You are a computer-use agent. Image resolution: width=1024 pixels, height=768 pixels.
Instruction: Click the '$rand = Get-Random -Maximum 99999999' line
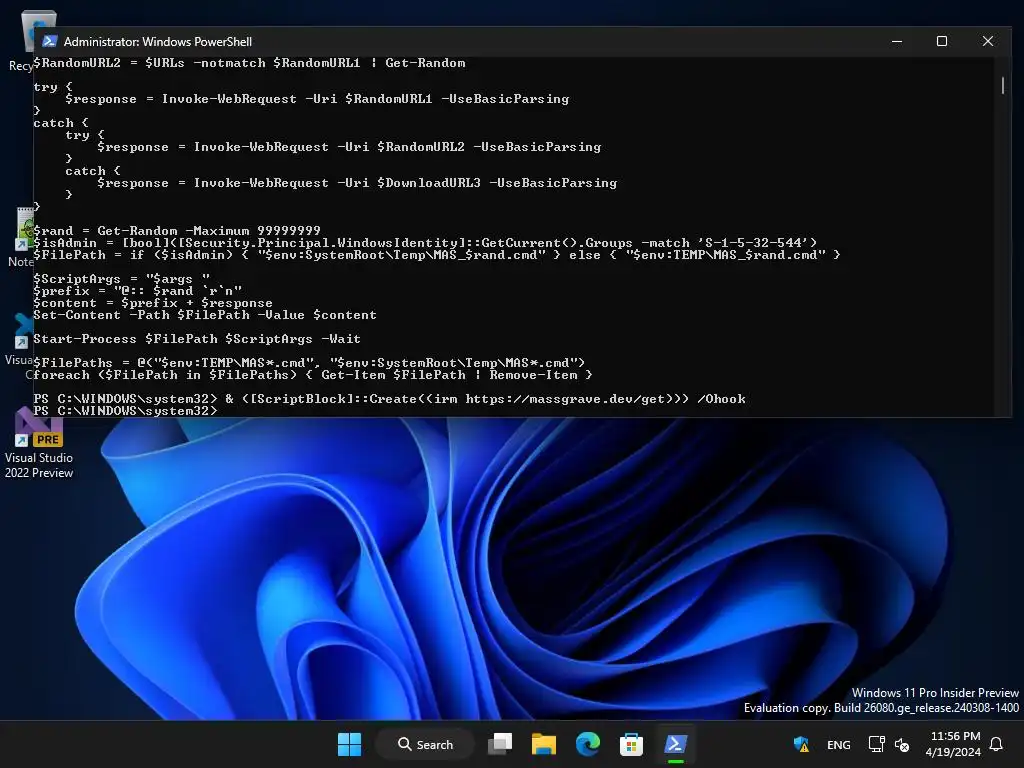tap(176, 231)
